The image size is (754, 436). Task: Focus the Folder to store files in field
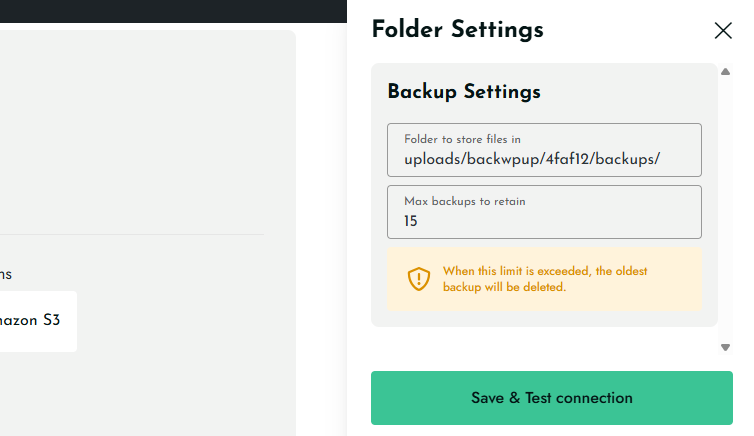point(544,150)
